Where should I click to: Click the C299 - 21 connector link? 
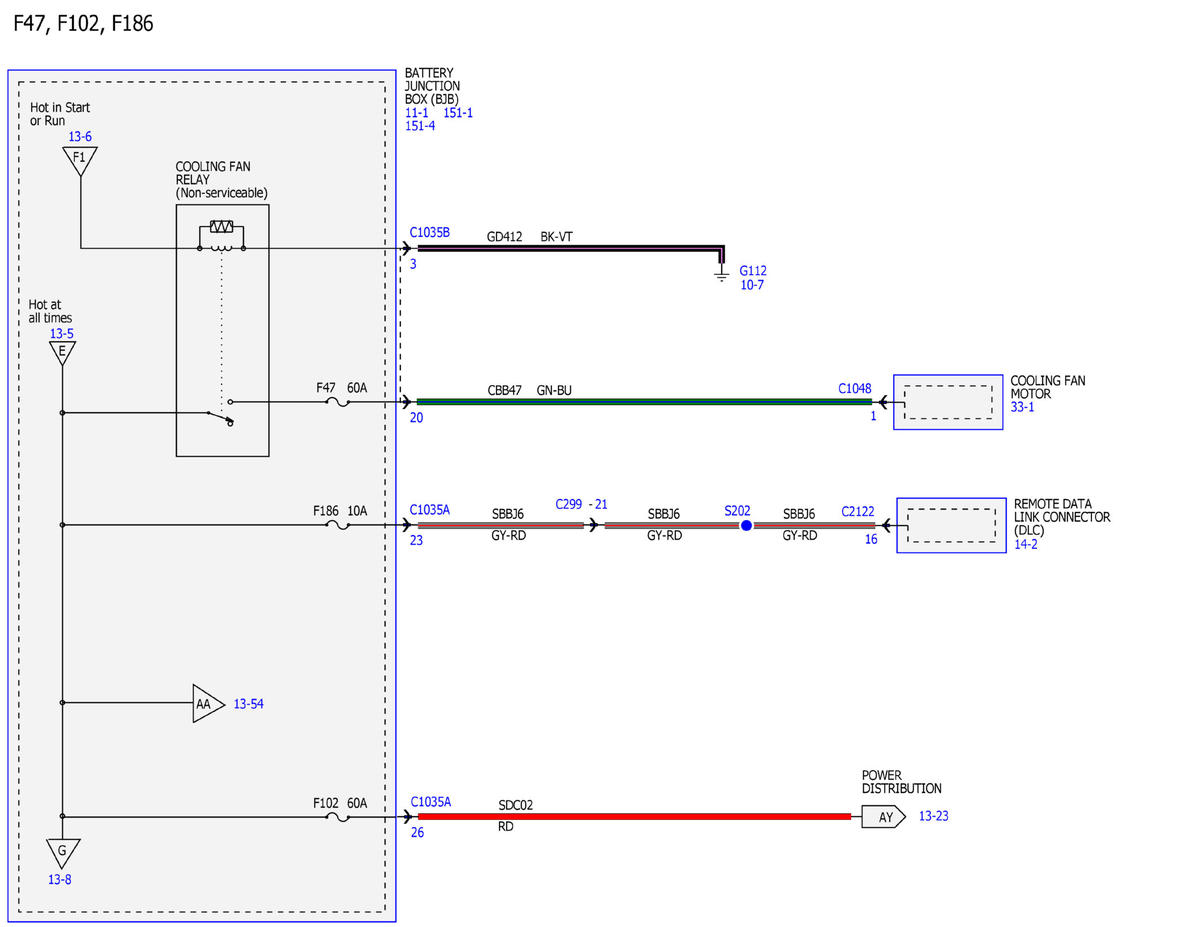pyautogui.click(x=581, y=504)
